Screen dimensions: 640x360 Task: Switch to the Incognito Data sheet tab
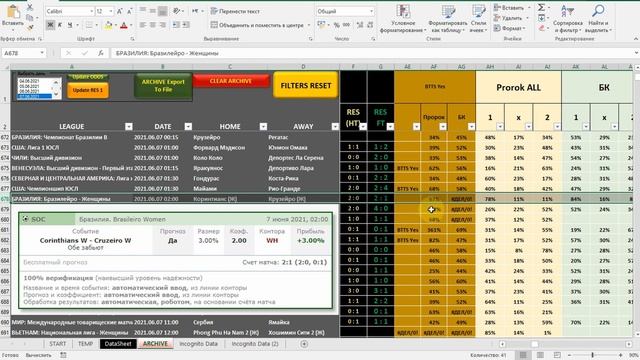[x=198, y=344]
